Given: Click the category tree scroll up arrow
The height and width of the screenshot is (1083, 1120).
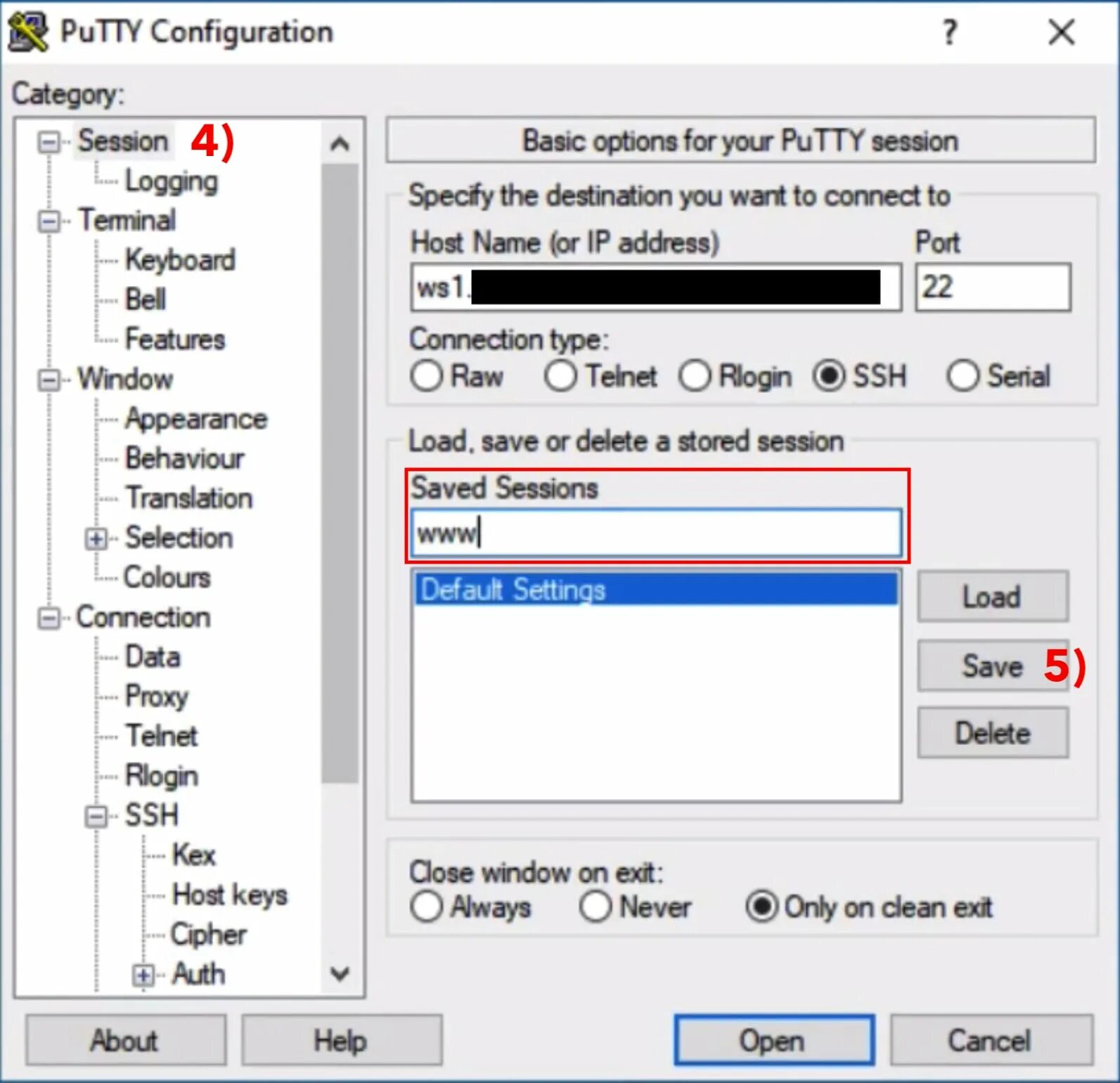Looking at the screenshot, I should click(x=340, y=144).
